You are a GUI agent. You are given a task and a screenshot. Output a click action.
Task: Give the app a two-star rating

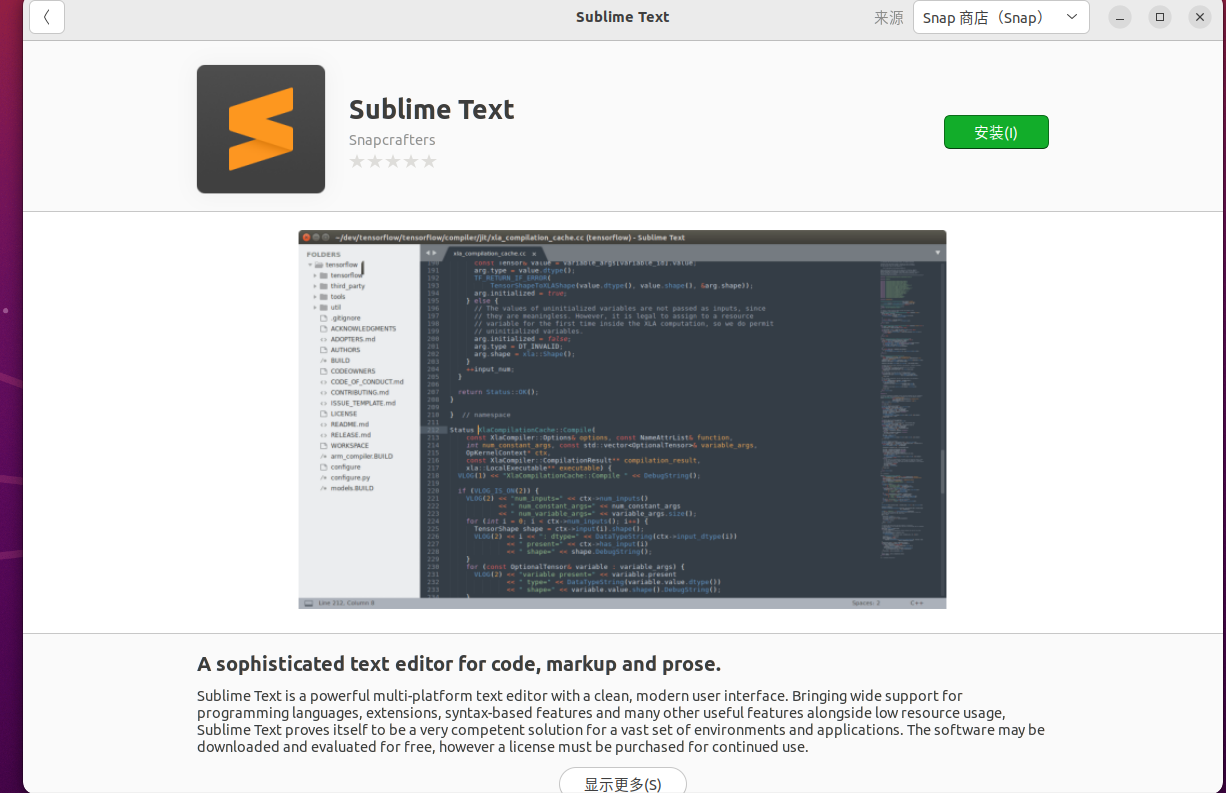point(375,160)
